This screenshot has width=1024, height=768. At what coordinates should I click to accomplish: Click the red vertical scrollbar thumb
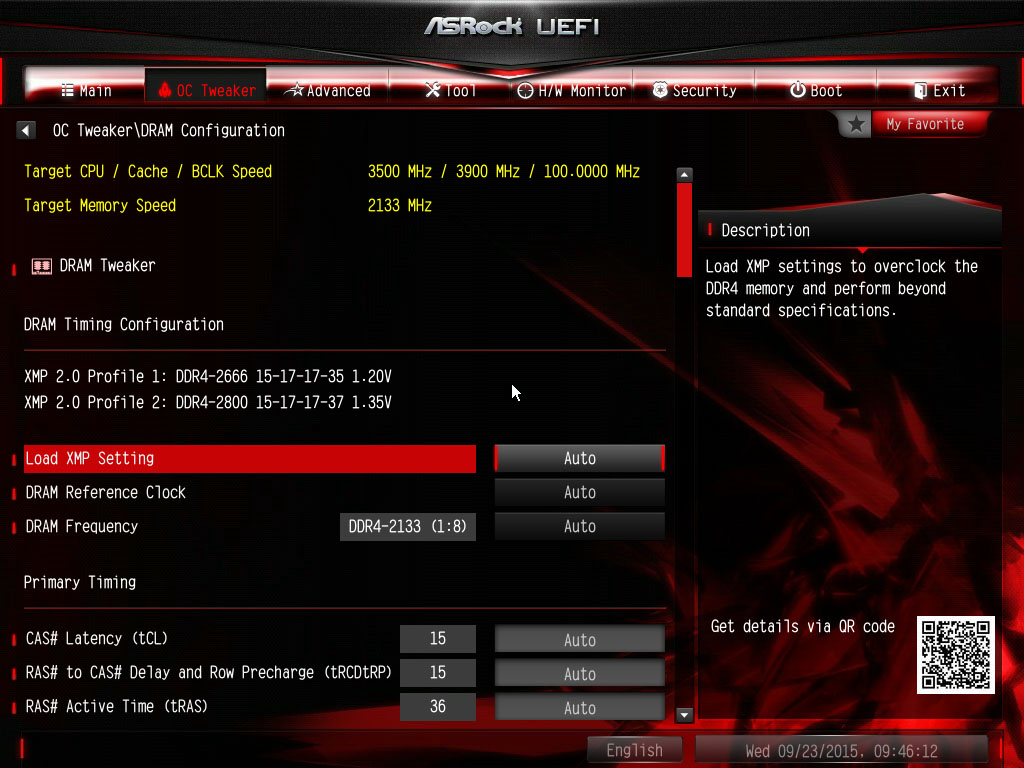pos(685,230)
